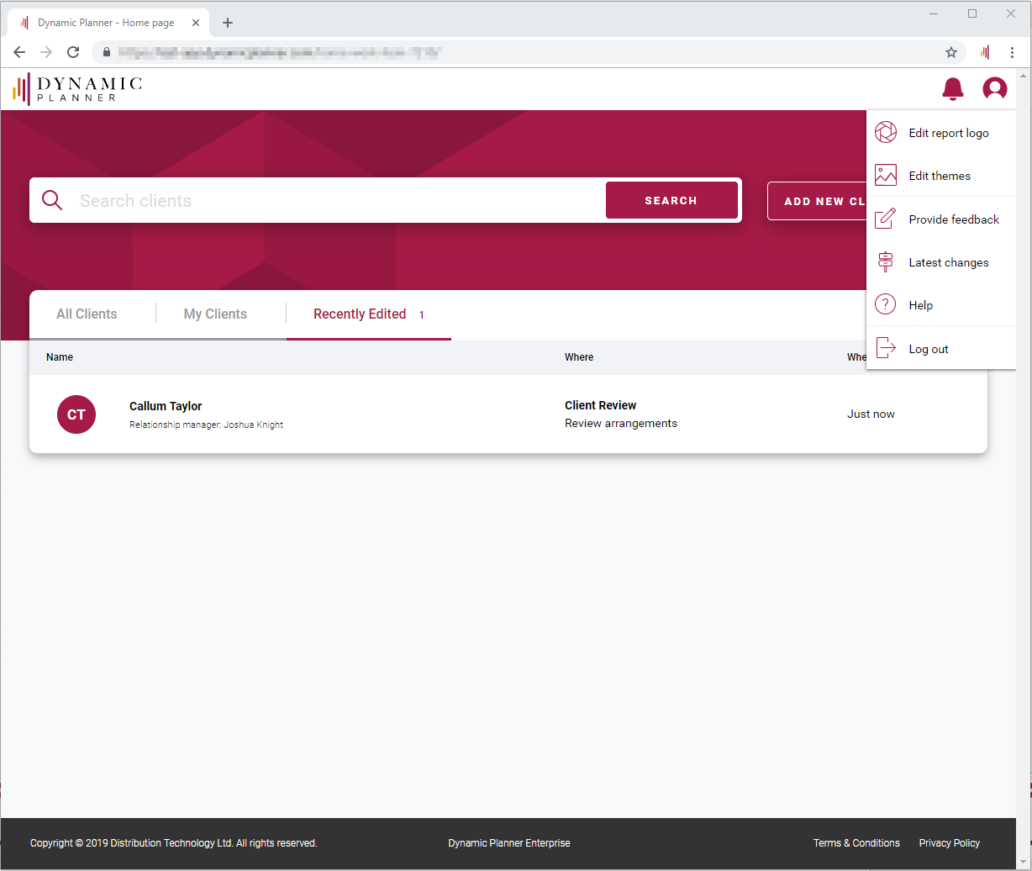Open Help via the question mark icon
This screenshot has height=871, width=1032.
(886, 305)
